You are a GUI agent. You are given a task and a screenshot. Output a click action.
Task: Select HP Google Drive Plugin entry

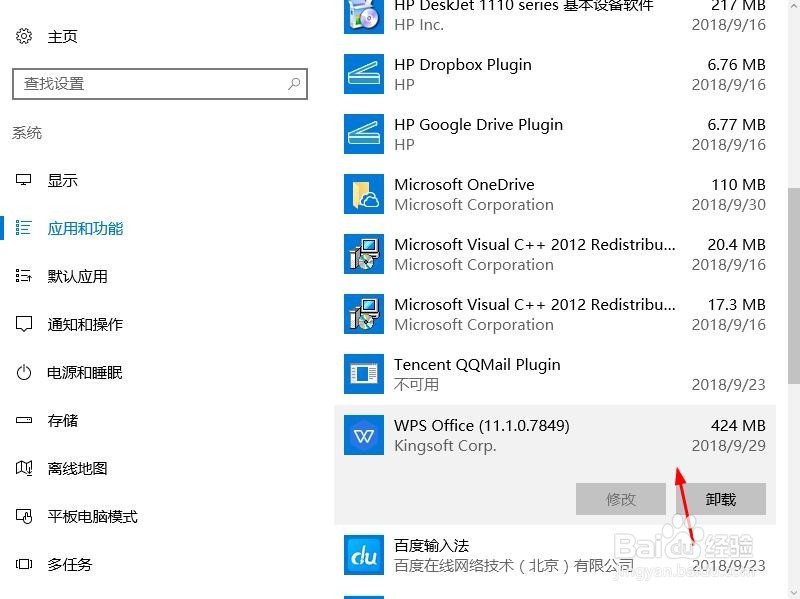[555, 134]
